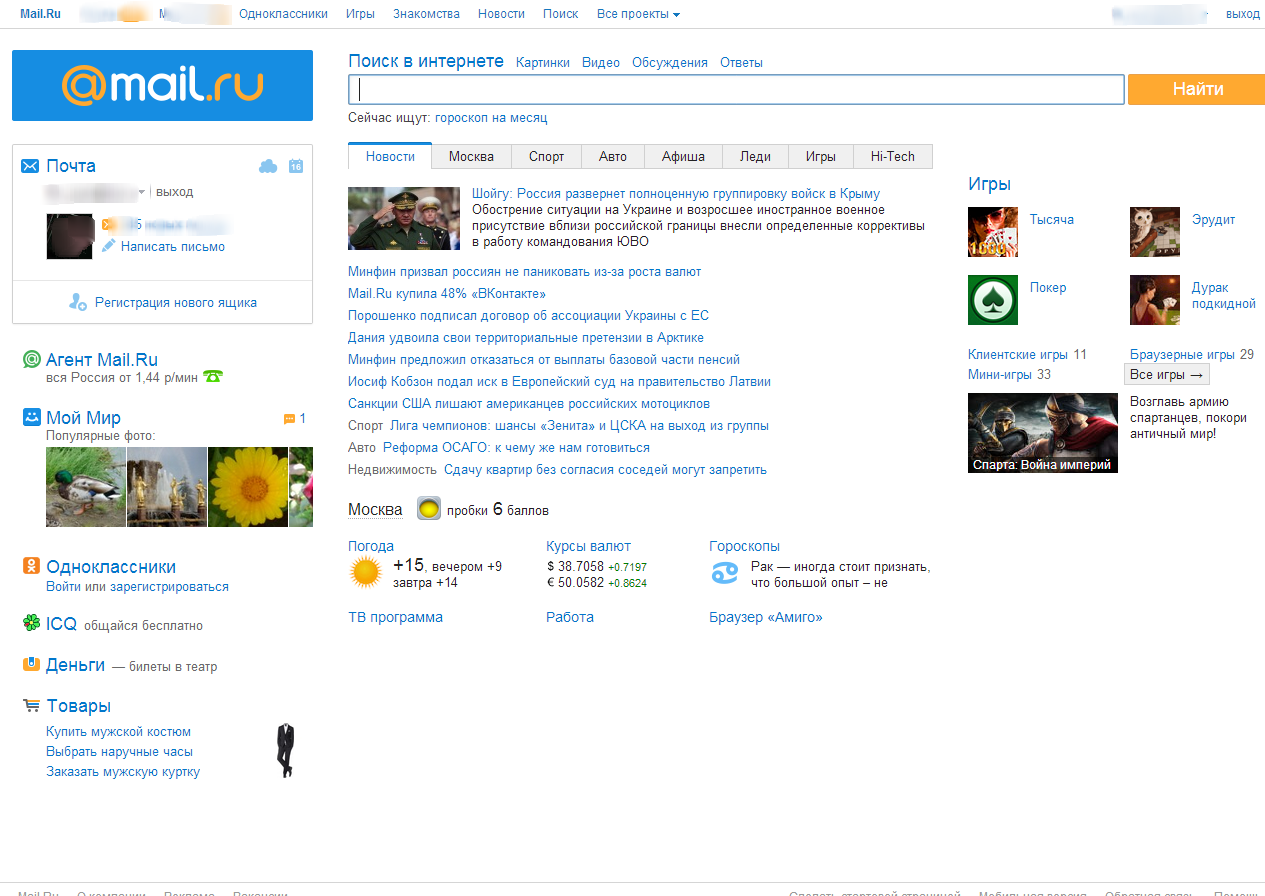Click the Деньги wallet icon
The image size is (1265, 896).
click(x=31, y=664)
